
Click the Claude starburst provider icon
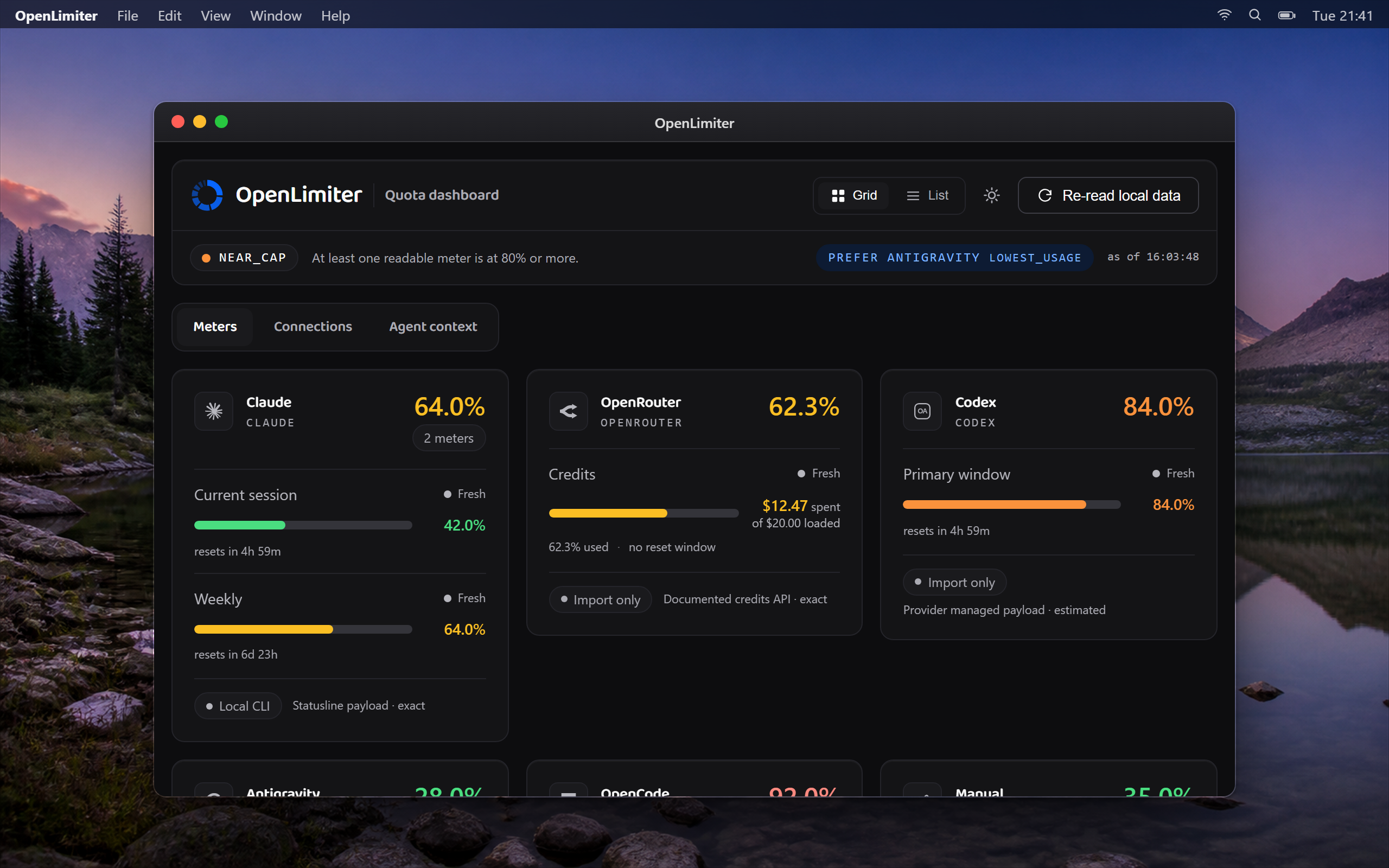pos(214,411)
